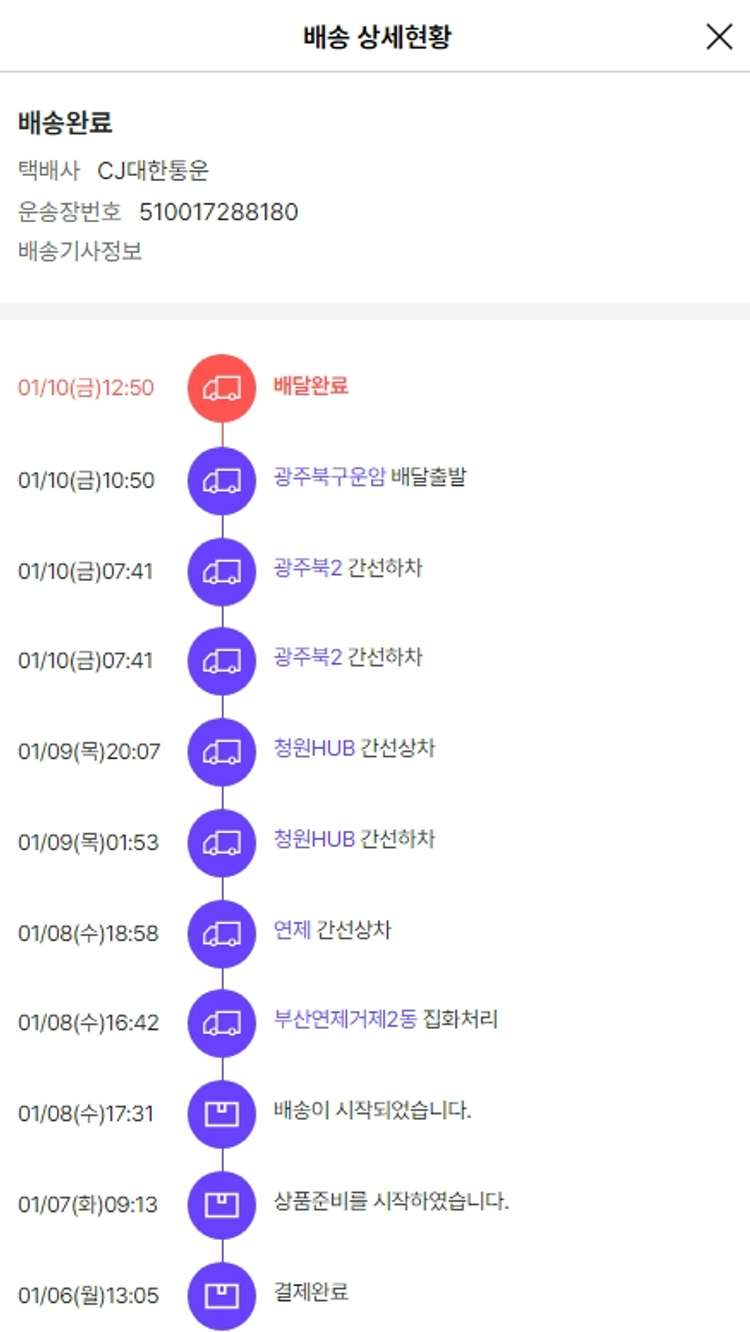The height and width of the screenshot is (1332, 750).
Task: Click the 01/10(금)12:50 timestamp
Action: coord(86,388)
